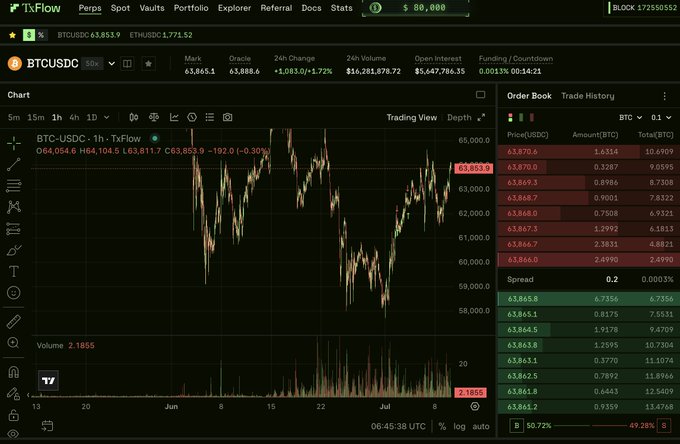Screen dimensions: 680x444
Task: Open the Referral page
Action: [276, 8]
